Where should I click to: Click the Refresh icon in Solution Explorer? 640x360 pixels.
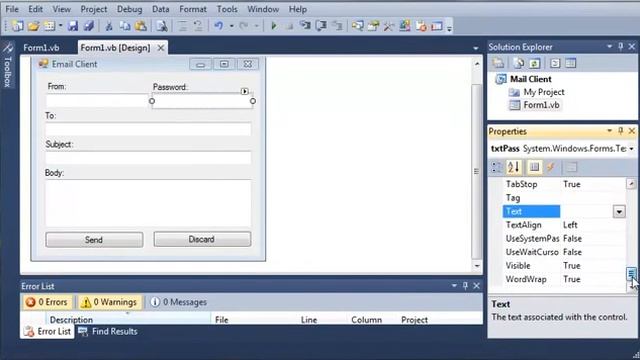click(534, 63)
